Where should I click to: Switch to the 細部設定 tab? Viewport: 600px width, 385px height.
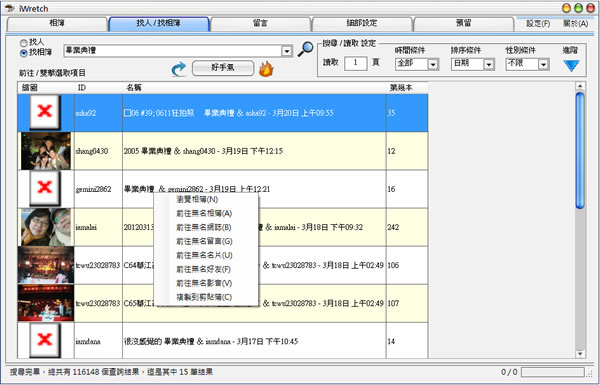362,24
